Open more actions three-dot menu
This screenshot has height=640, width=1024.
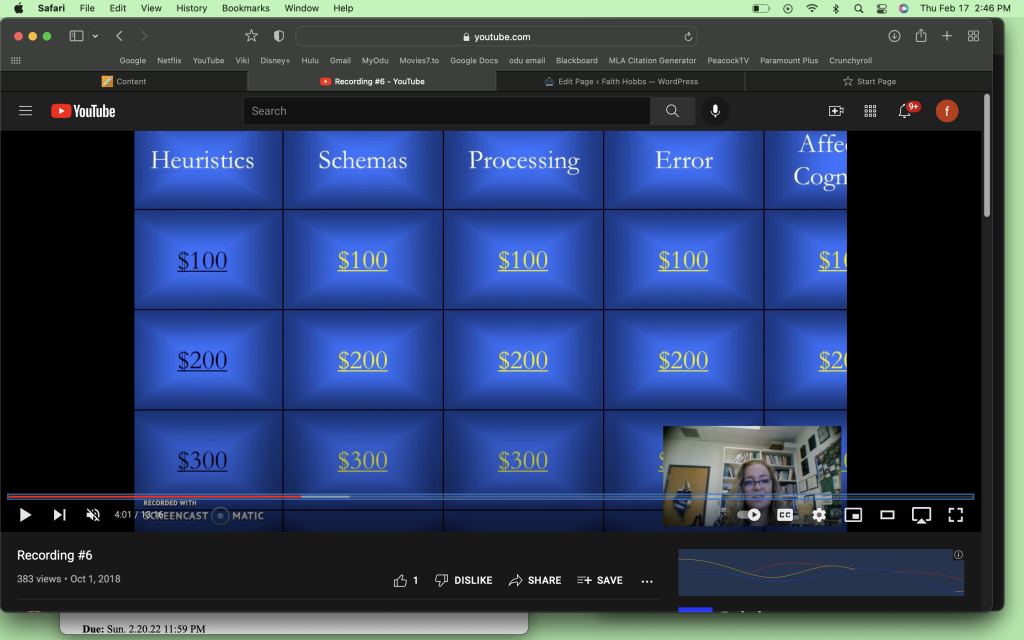click(647, 581)
